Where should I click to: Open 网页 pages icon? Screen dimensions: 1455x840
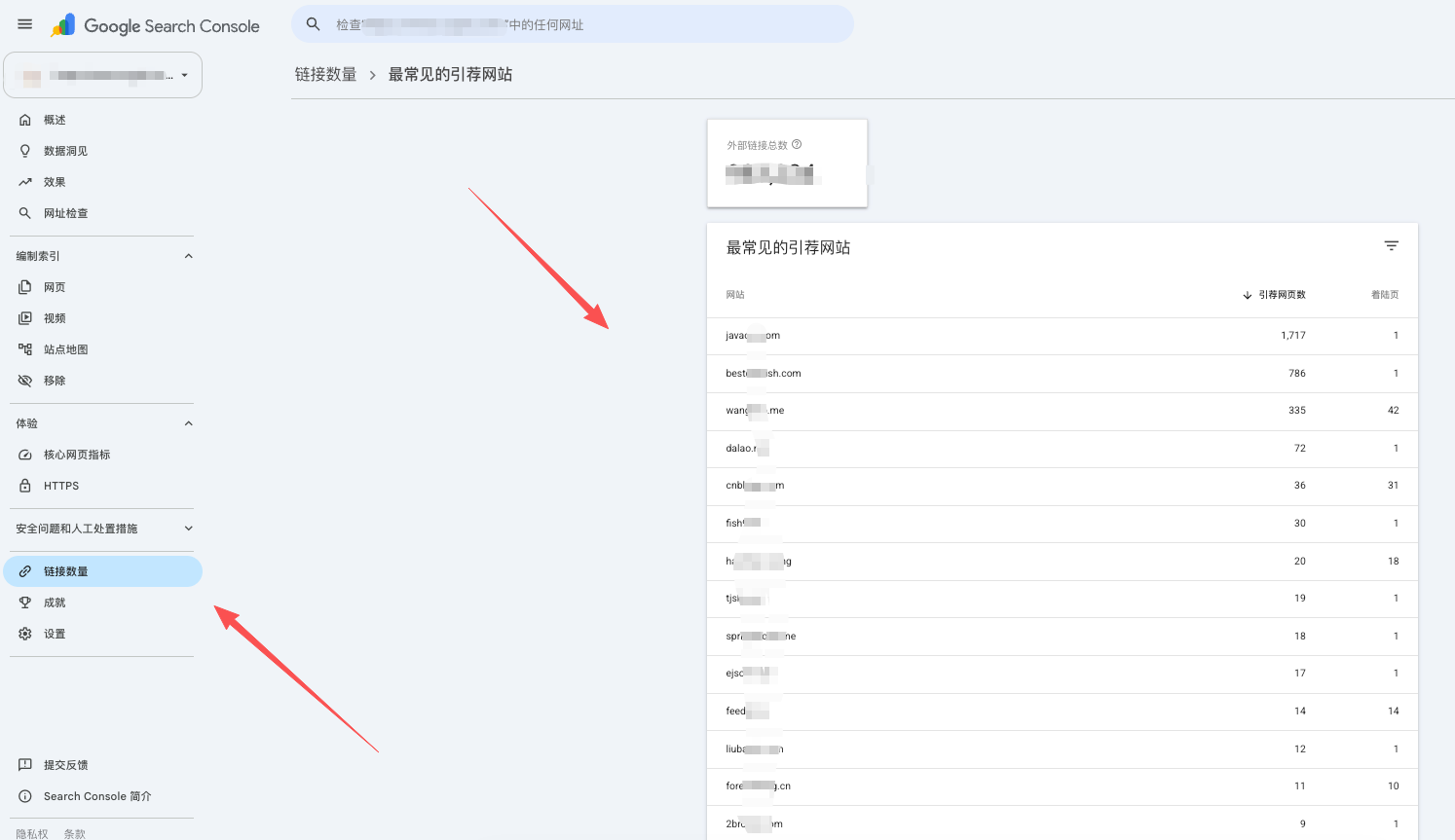tap(25, 287)
